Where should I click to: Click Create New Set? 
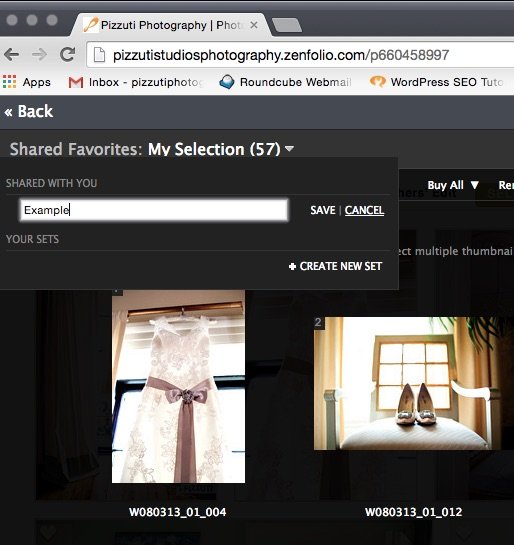[x=335, y=266]
